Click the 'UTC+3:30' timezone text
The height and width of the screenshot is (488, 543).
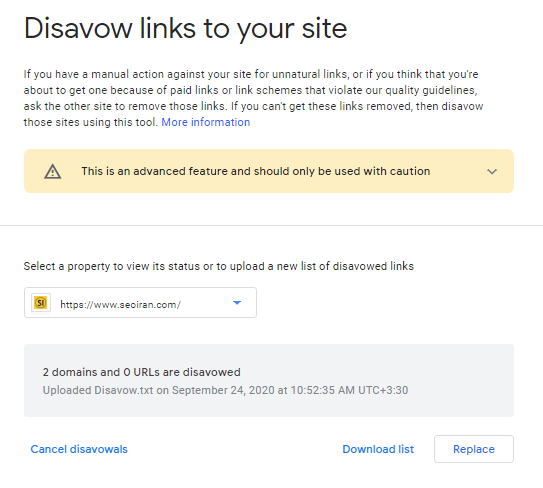coord(383,390)
